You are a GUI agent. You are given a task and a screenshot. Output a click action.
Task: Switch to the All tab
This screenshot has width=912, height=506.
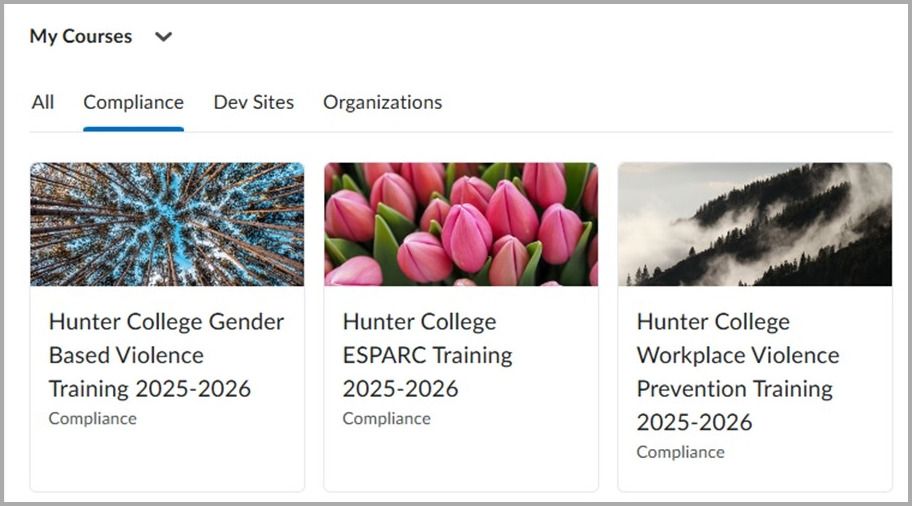[43, 102]
